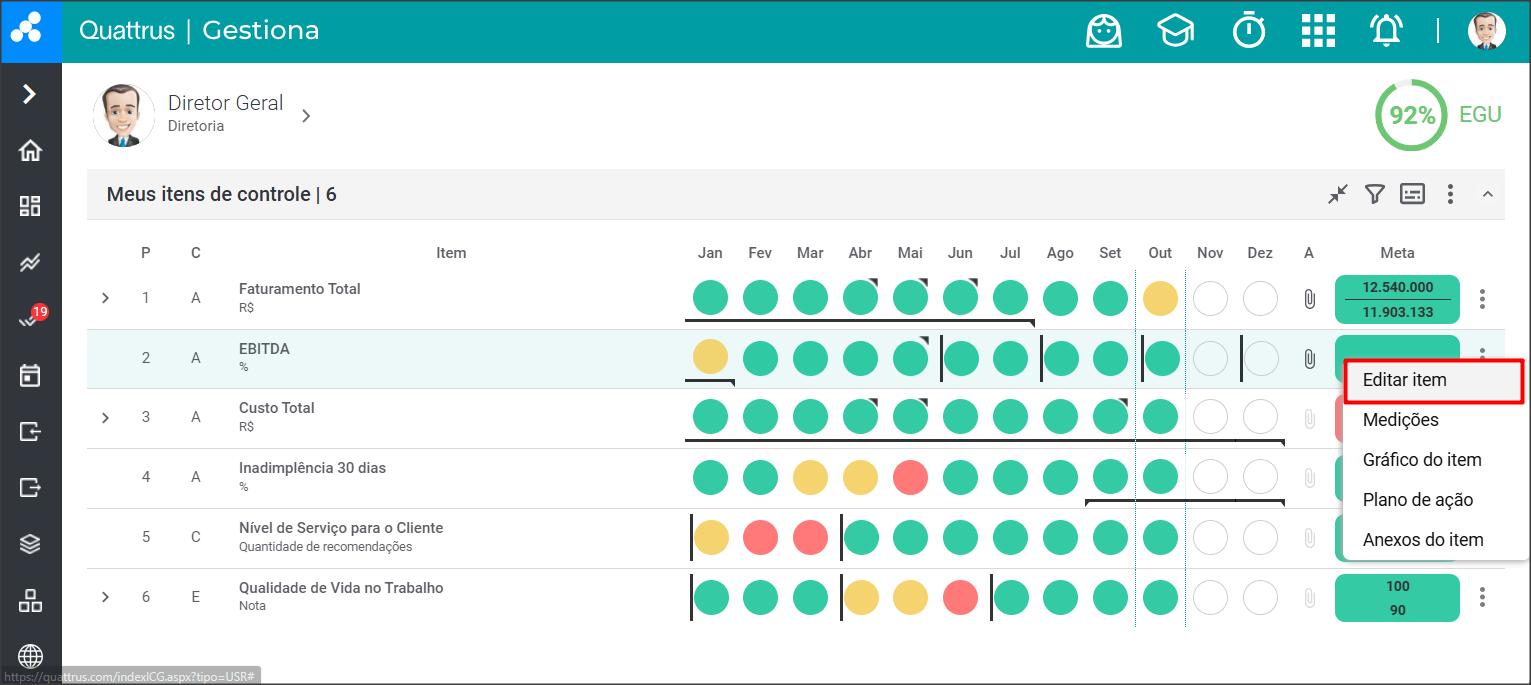Expand the Faturamento Total row

pyautogui.click(x=106, y=298)
